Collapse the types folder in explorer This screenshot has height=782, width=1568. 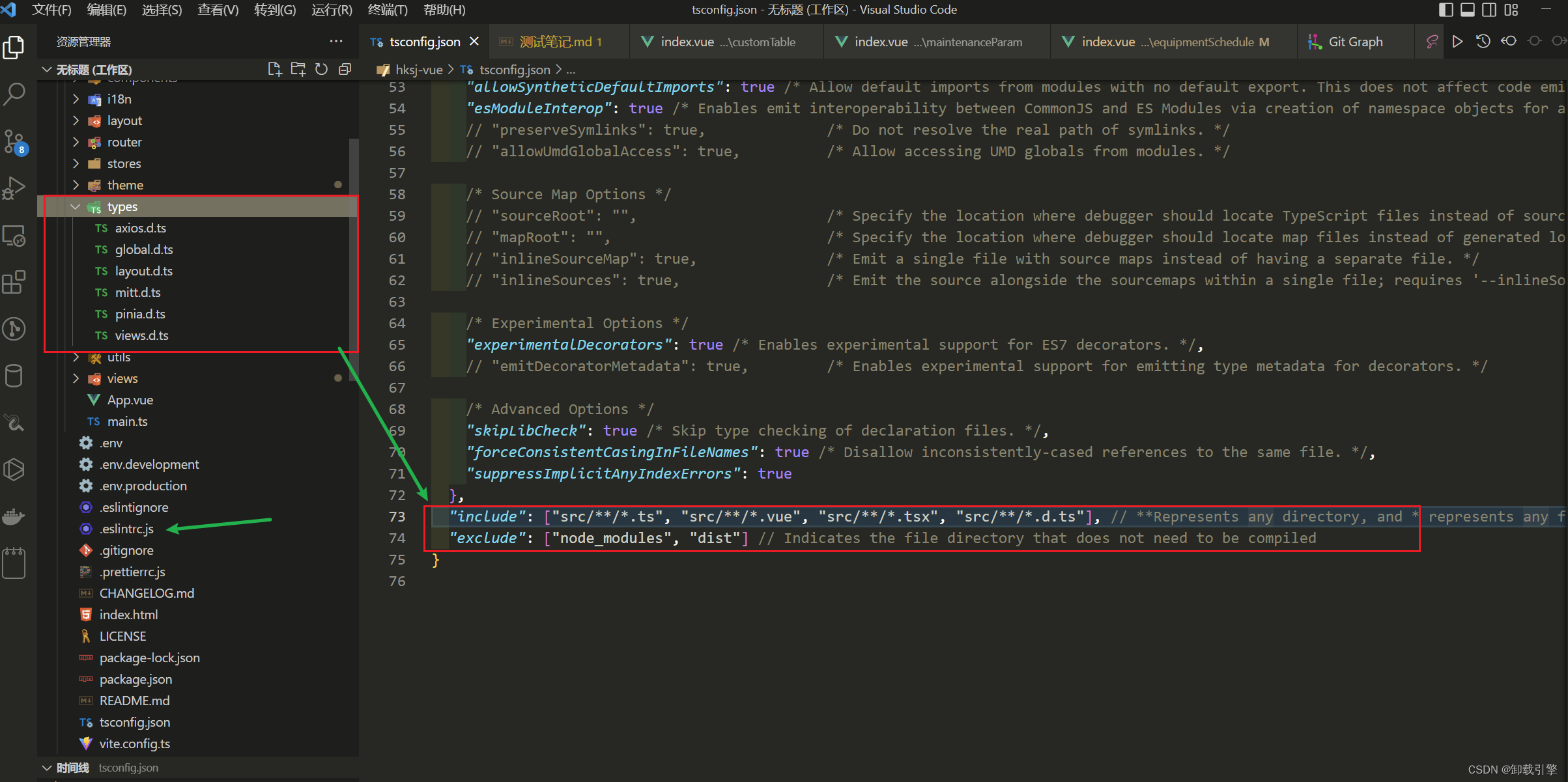point(78,206)
